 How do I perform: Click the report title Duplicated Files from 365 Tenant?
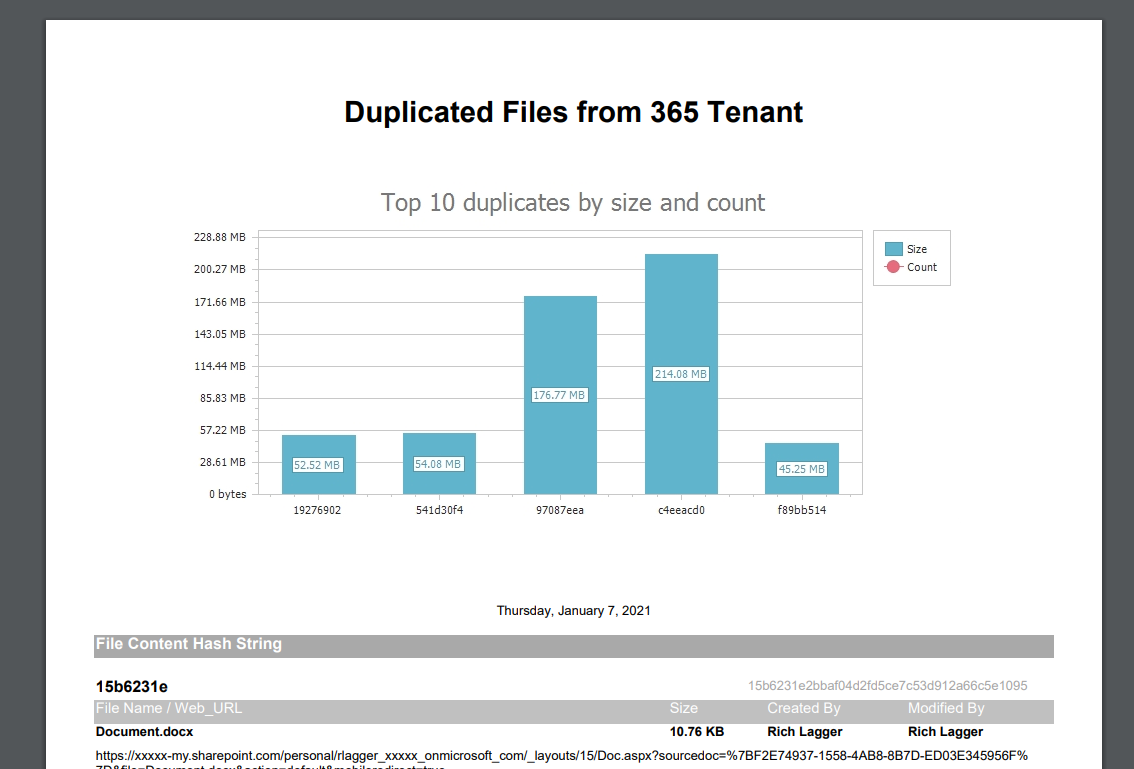pyautogui.click(x=573, y=112)
